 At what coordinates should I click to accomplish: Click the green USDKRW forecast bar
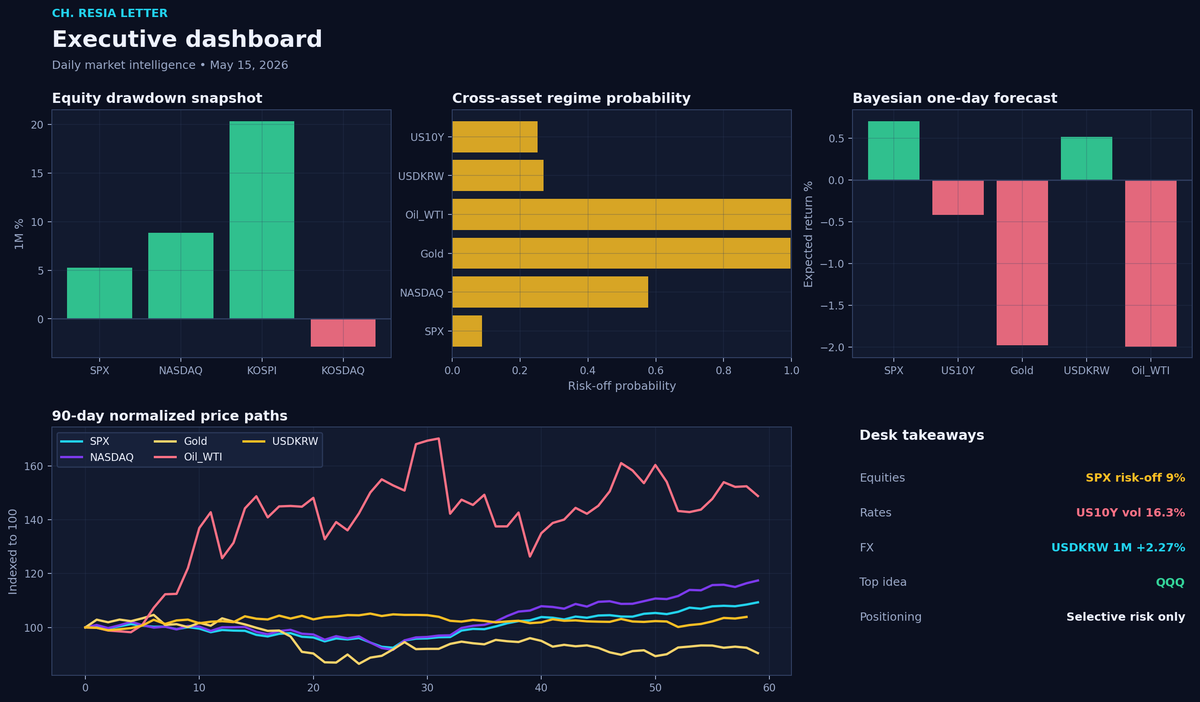1086,159
